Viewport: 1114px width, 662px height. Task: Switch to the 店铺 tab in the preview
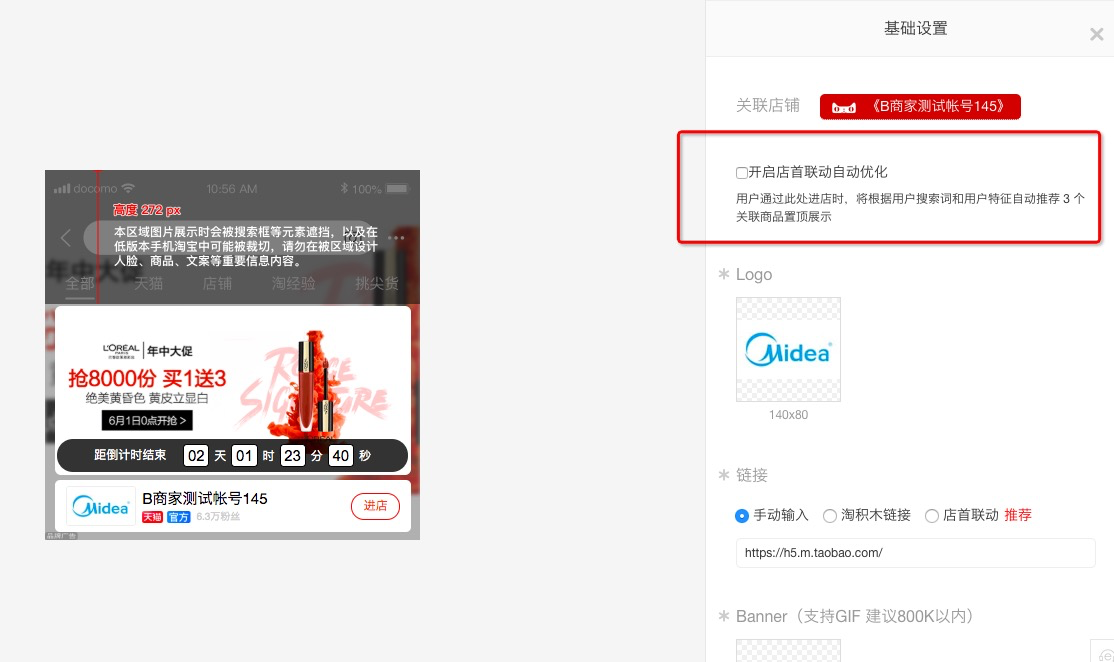pyautogui.click(x=217, y=283)
